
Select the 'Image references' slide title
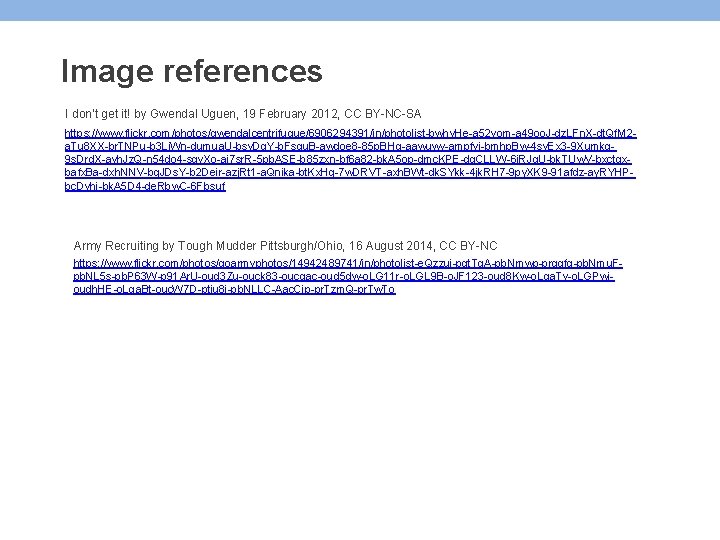192,71
